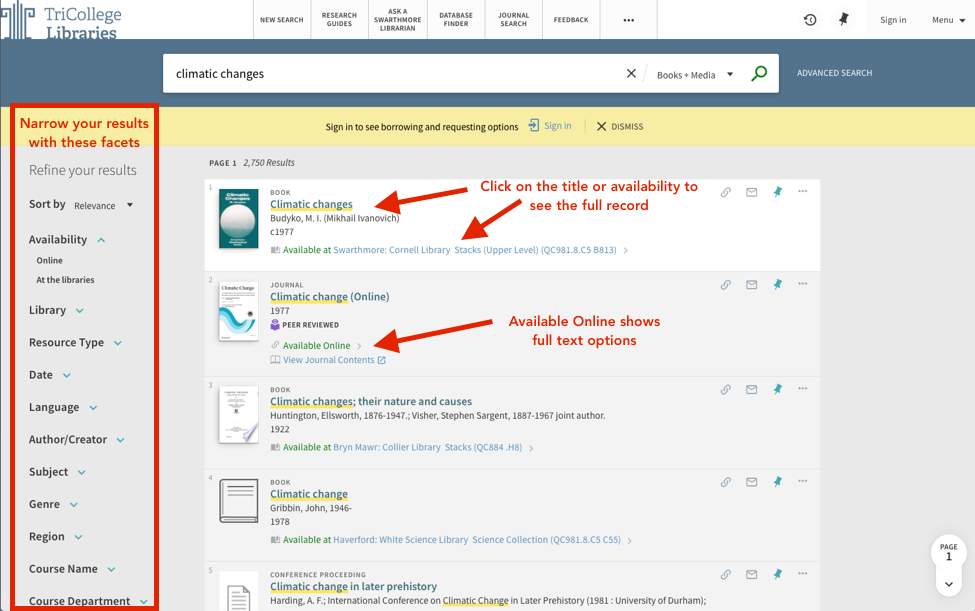Copy permalink for Climatic change in later prehistory
The height and width of the screenshot is (611, 975).
(726, 574)
